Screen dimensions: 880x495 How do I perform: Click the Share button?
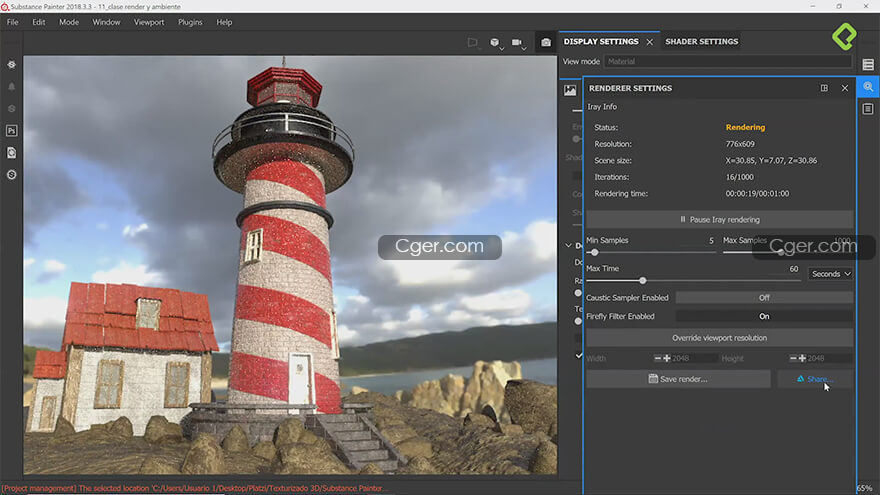click(815, 379)
